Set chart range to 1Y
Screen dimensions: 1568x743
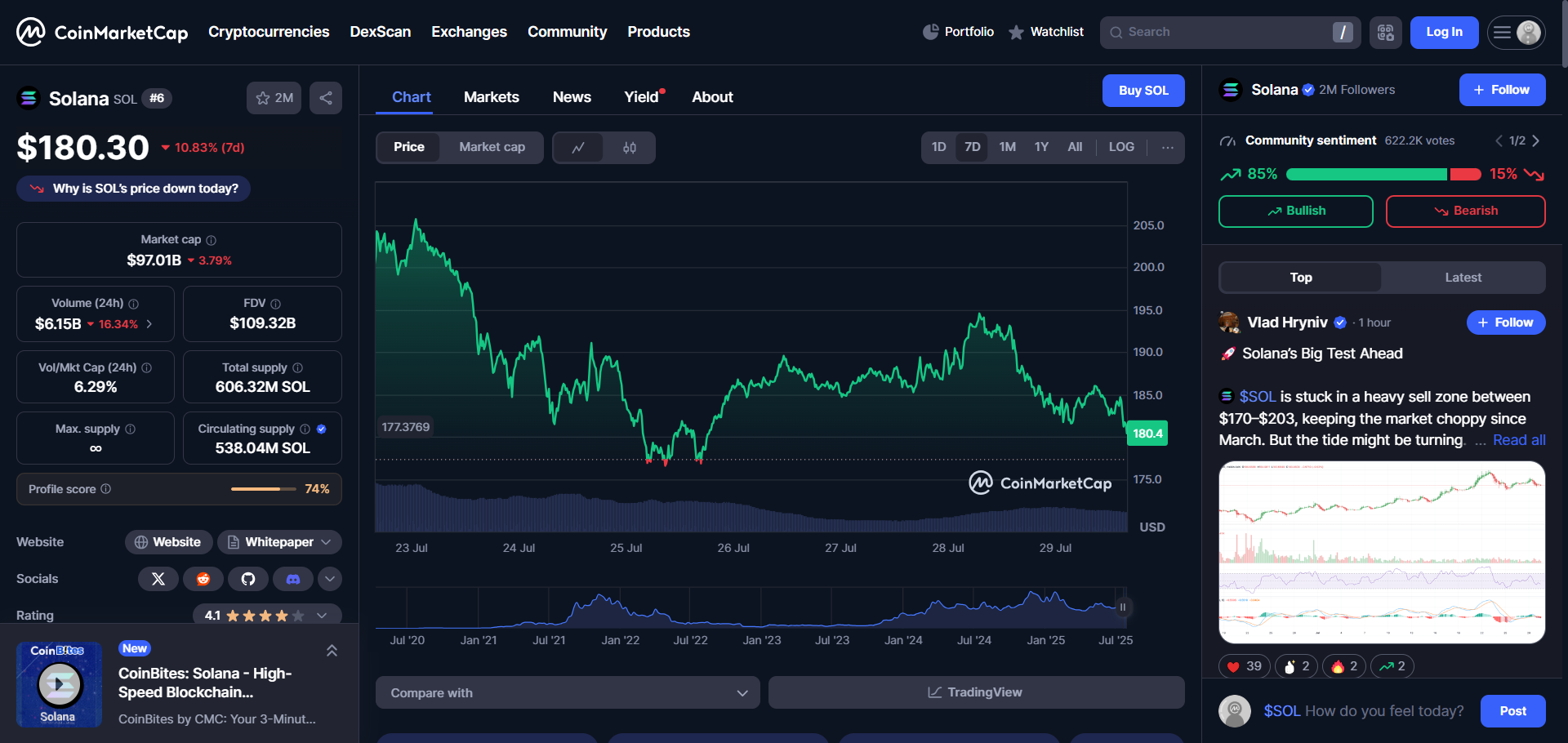(x=1041, y=148)
